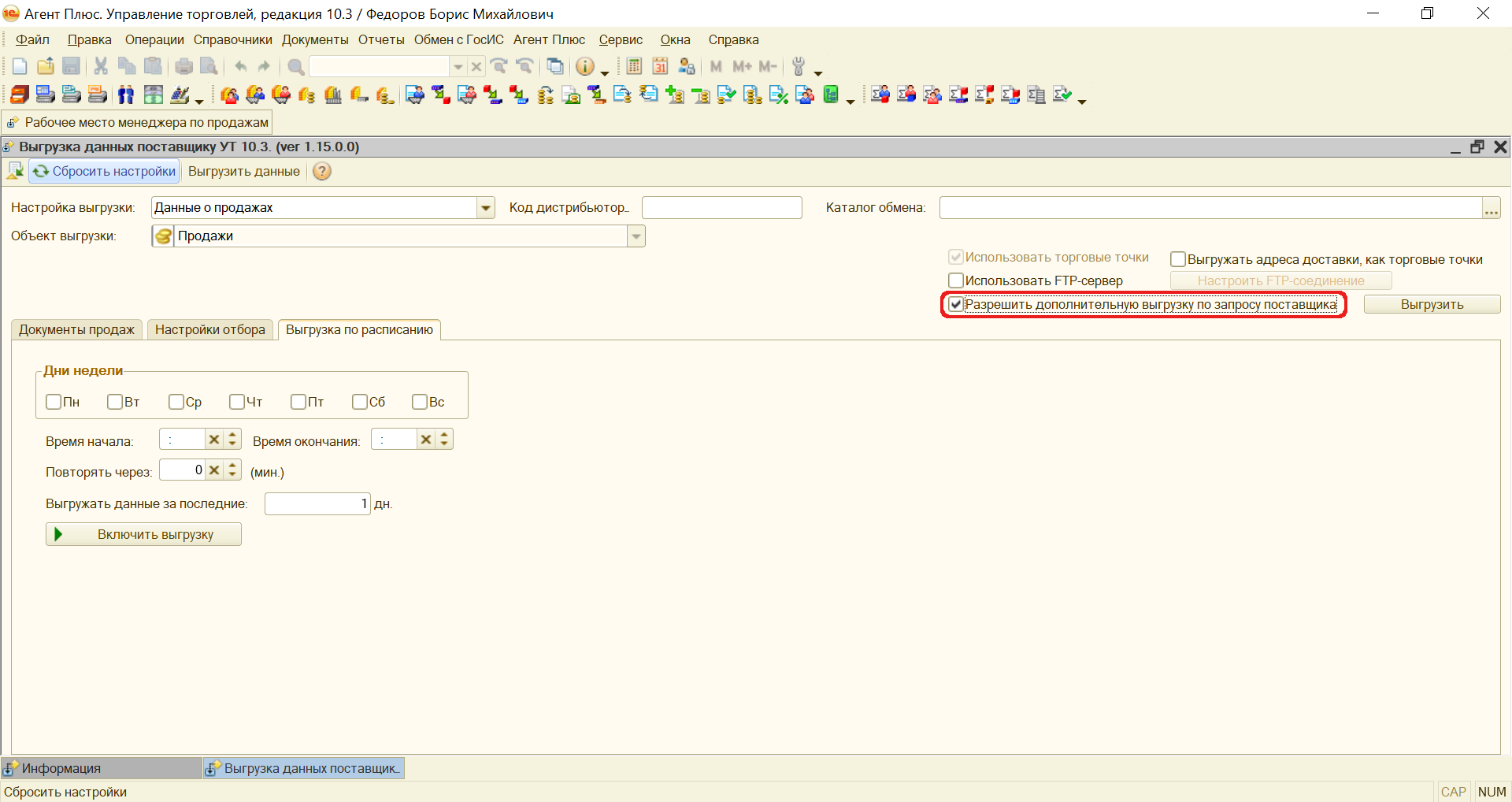Click the Print icon in top toolbar

coord(183,67)
